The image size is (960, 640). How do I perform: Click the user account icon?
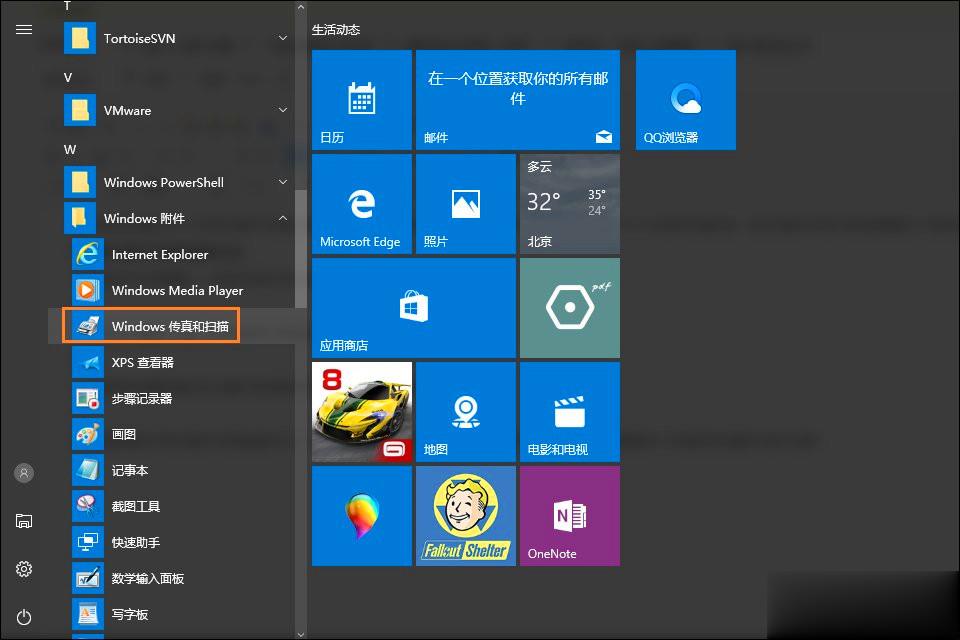tap(24, 473)
